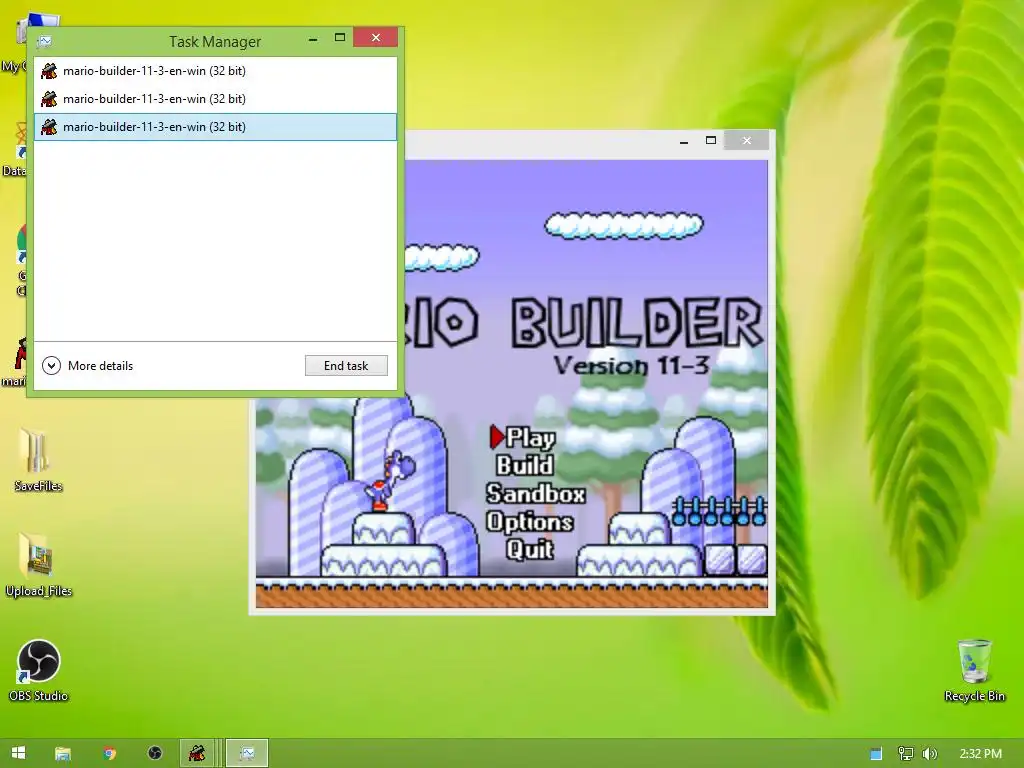Click the mario icon of the first process
Viewport: 1024px width, 768px height.
[49, 71]
